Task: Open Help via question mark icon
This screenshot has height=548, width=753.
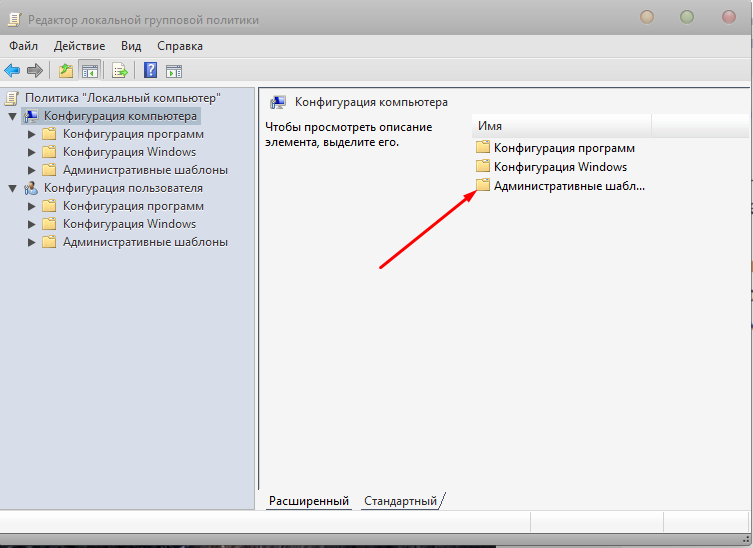Action: pyautogui.click(x=150, y=71)
